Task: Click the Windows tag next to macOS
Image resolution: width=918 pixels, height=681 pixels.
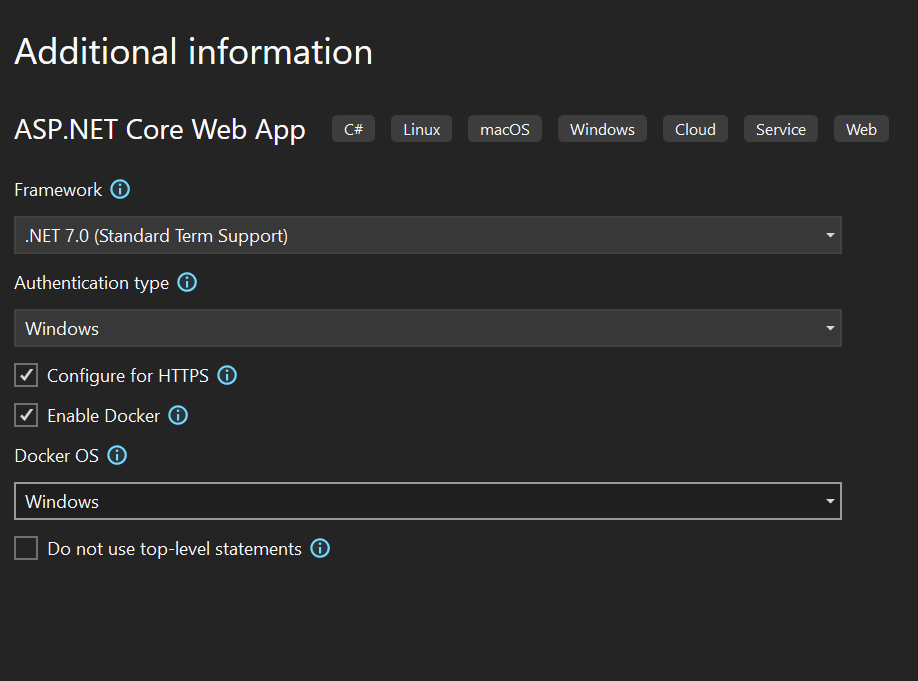Action: point(602,129)
